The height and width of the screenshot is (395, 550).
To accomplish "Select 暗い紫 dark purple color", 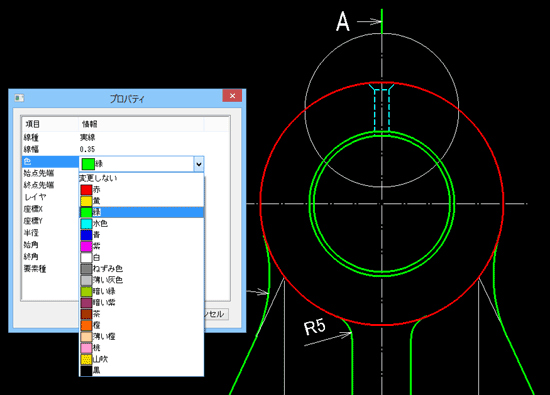I will pyautogui.click(x=141, y=302).
